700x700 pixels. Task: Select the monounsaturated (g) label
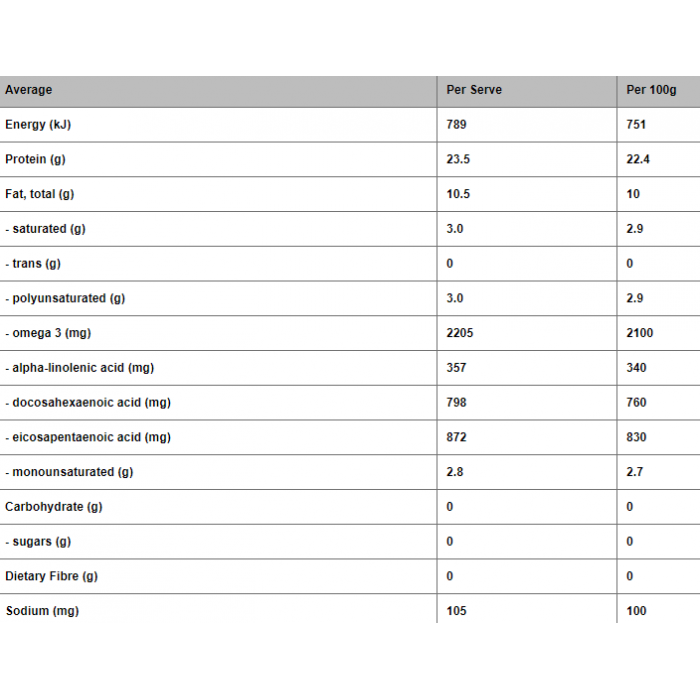pos(69,472)
